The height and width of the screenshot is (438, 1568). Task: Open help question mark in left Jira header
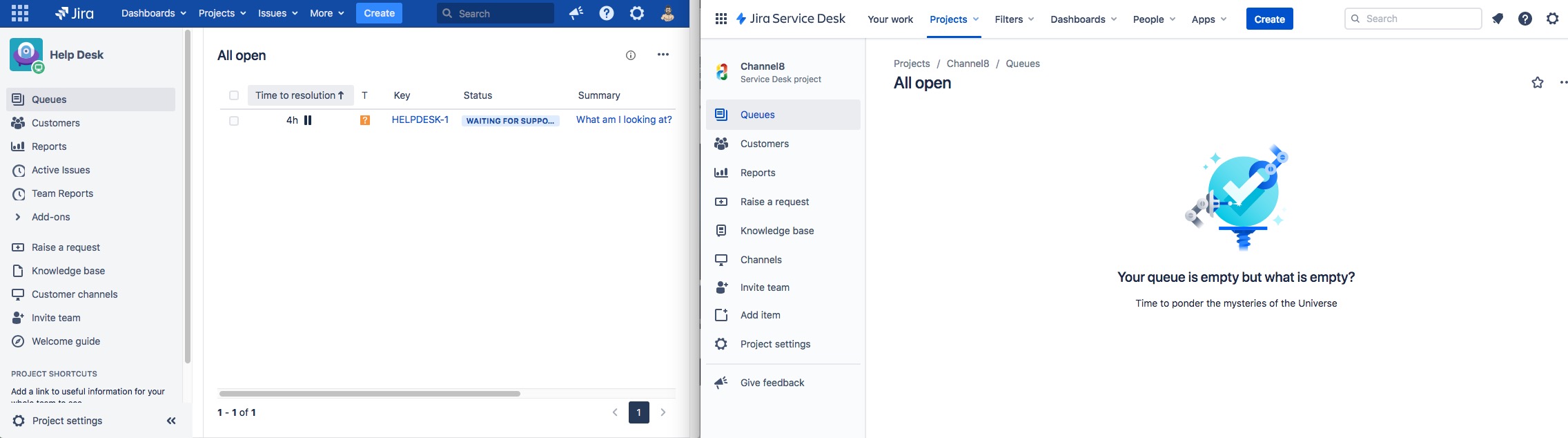pos(607,13)
